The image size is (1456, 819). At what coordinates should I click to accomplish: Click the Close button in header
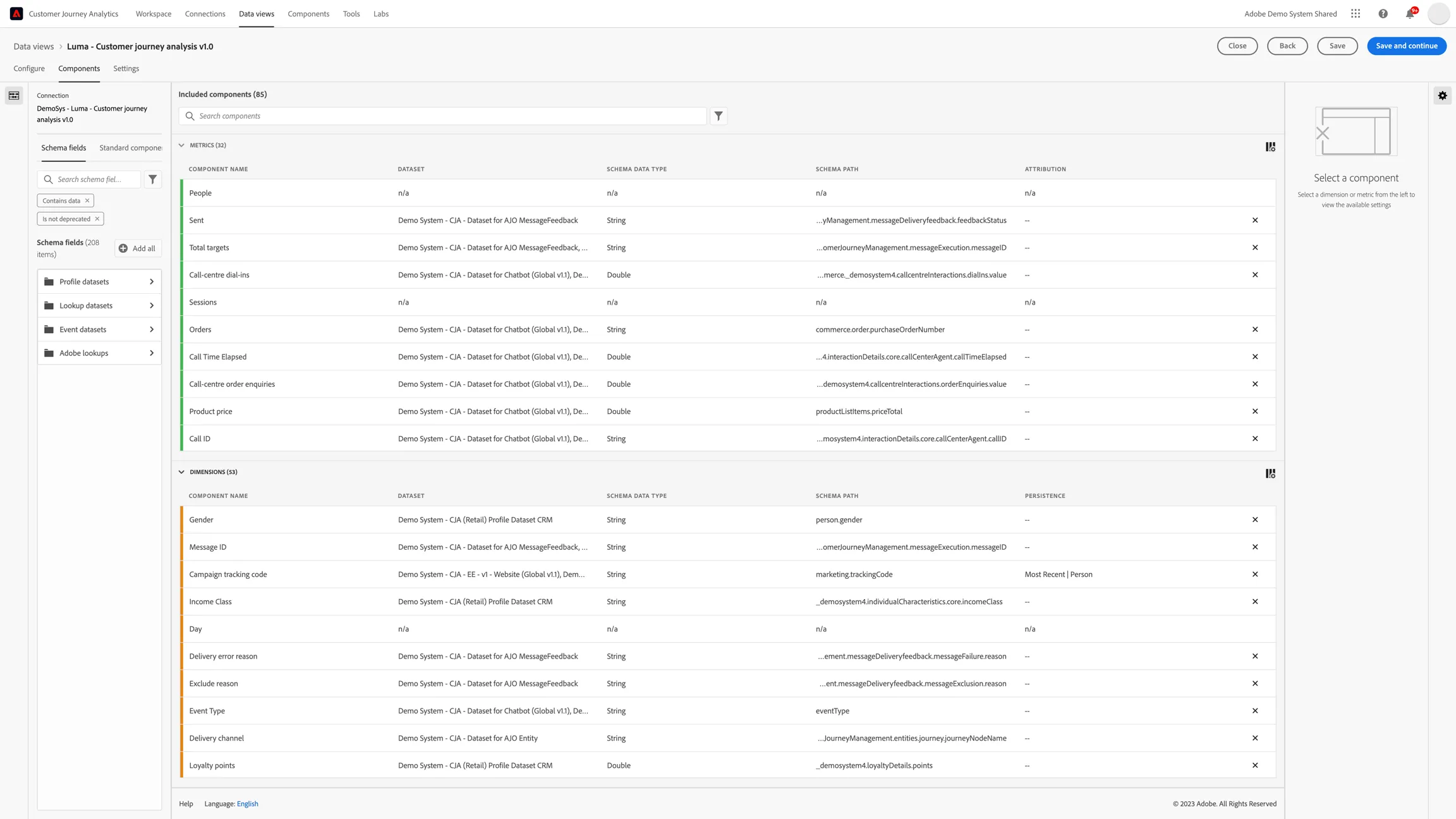click(x=1237, y=45)
